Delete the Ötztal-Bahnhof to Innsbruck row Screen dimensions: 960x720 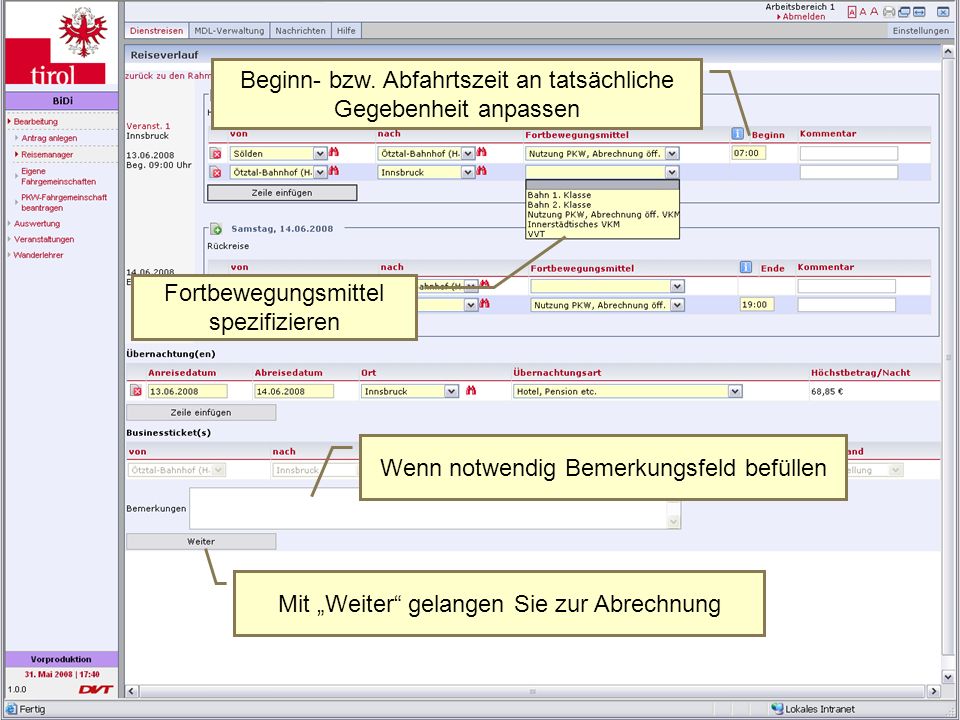pos(216,173)
